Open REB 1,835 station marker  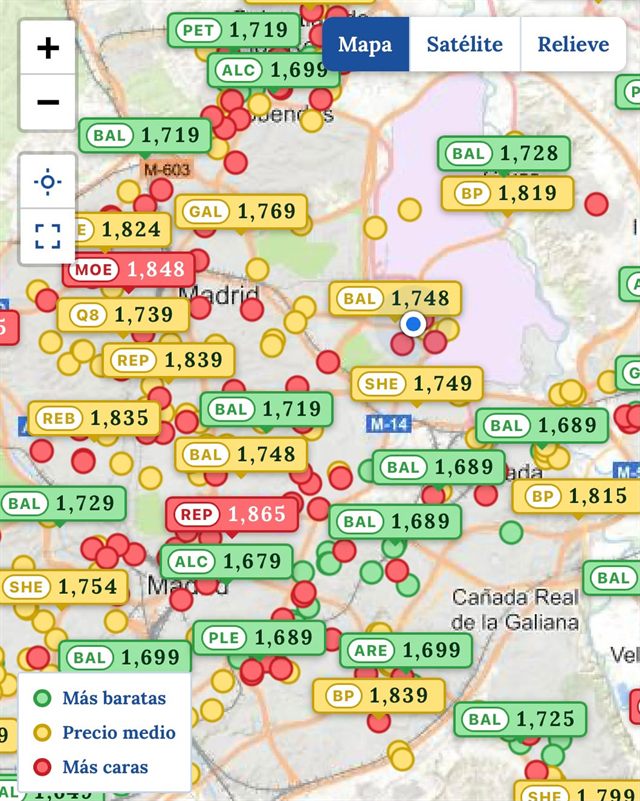tap(94, 418)
